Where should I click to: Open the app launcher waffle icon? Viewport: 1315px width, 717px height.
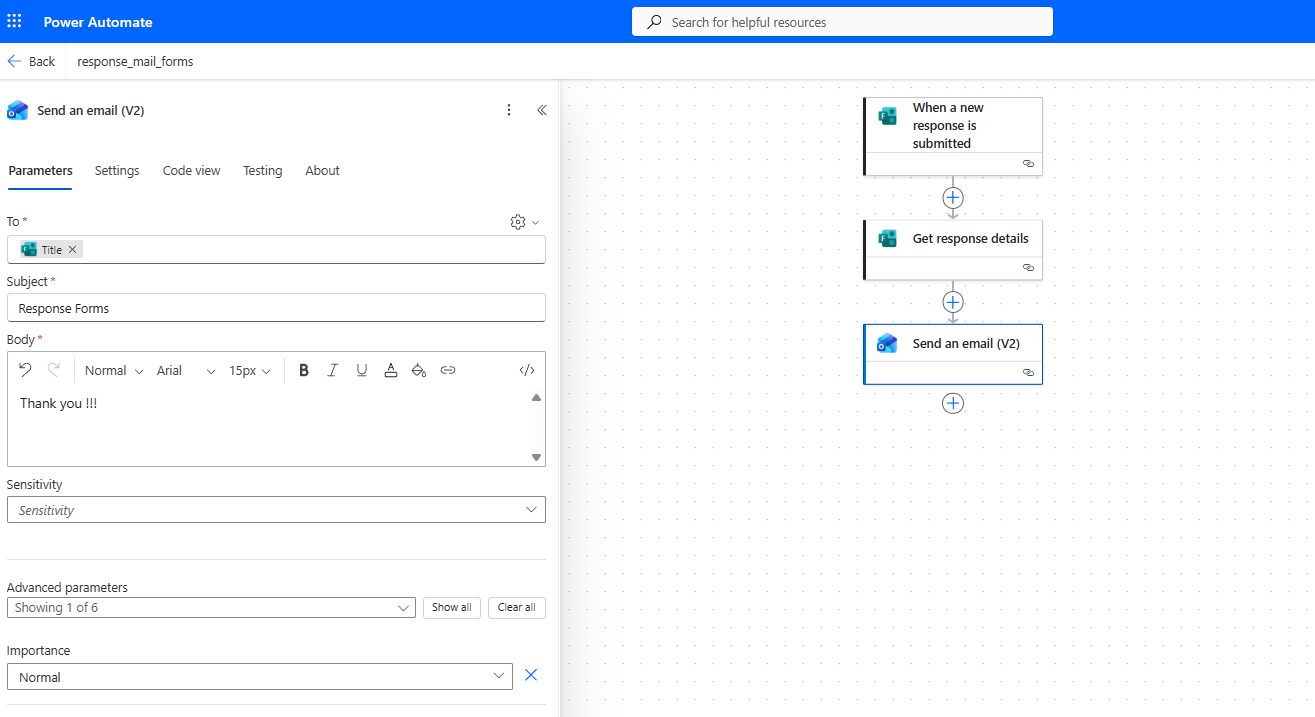tap(15, 21)
